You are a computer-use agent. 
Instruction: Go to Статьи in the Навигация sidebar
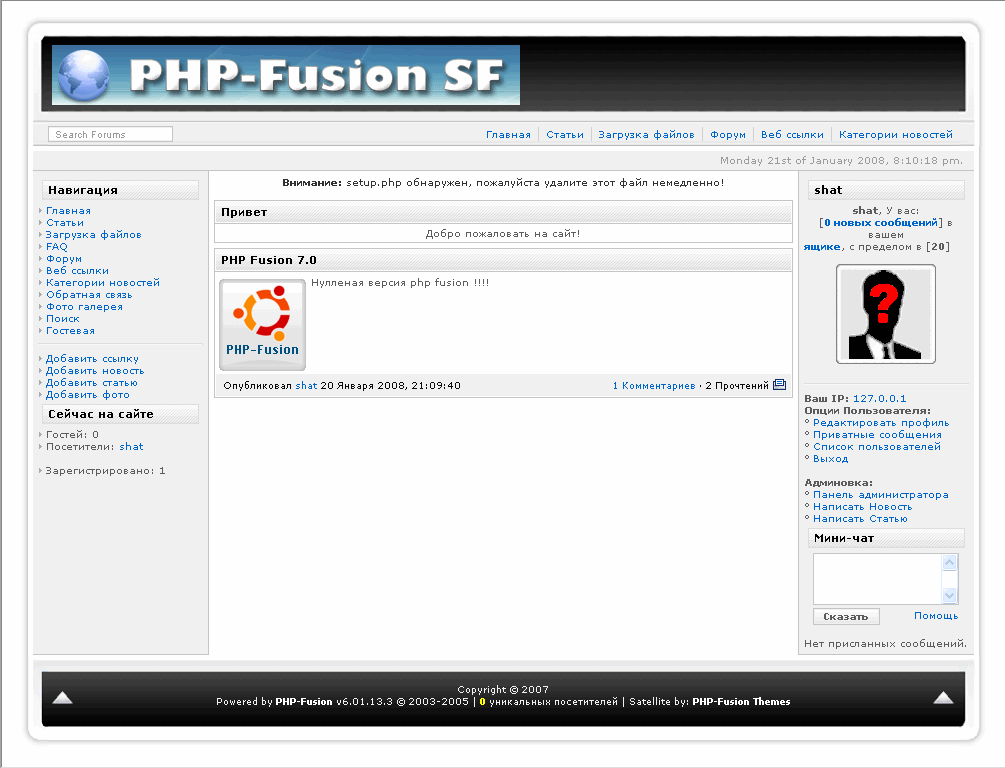65,223
